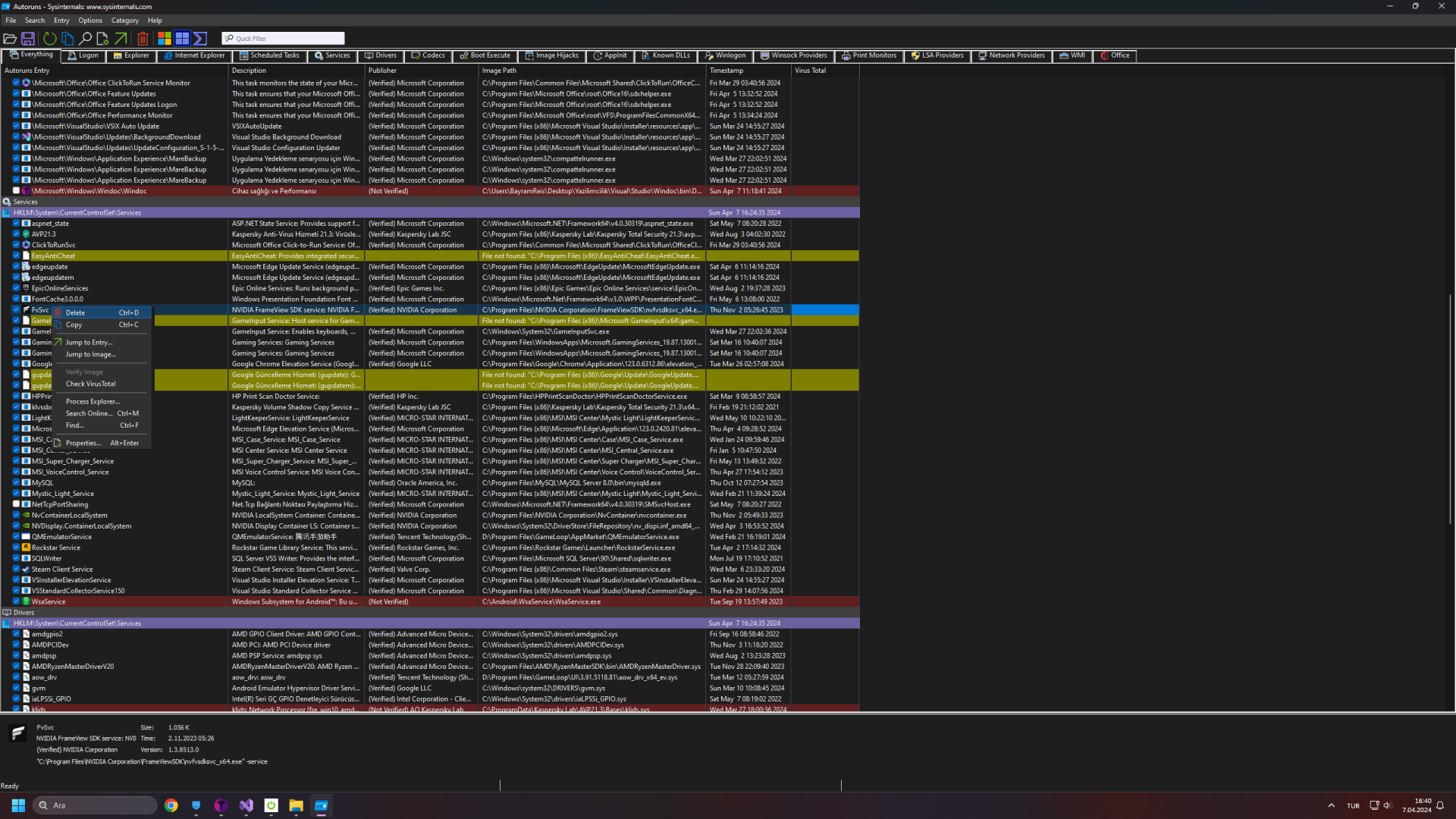Sort by the Publisher column header
Image resolution: width=1456 pixels, height=819 pixels.
(383, 71)
